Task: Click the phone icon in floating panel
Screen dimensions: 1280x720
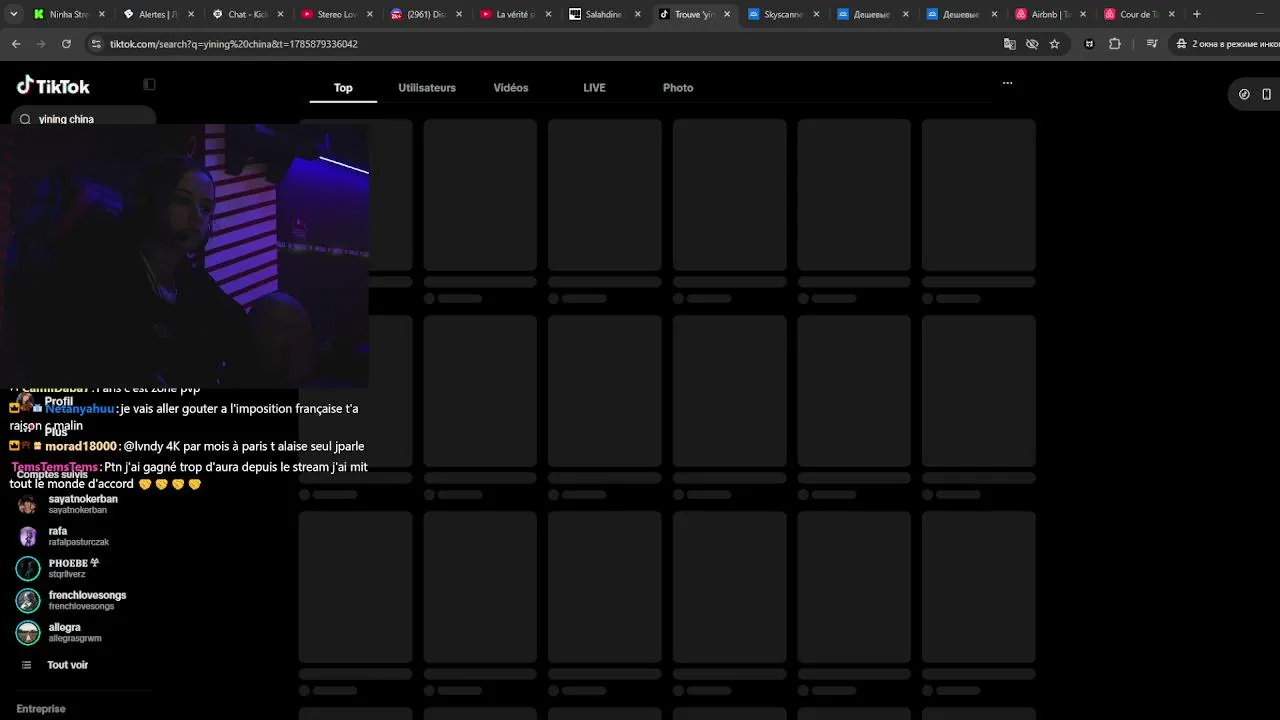Action: (x=1266, y=94)
